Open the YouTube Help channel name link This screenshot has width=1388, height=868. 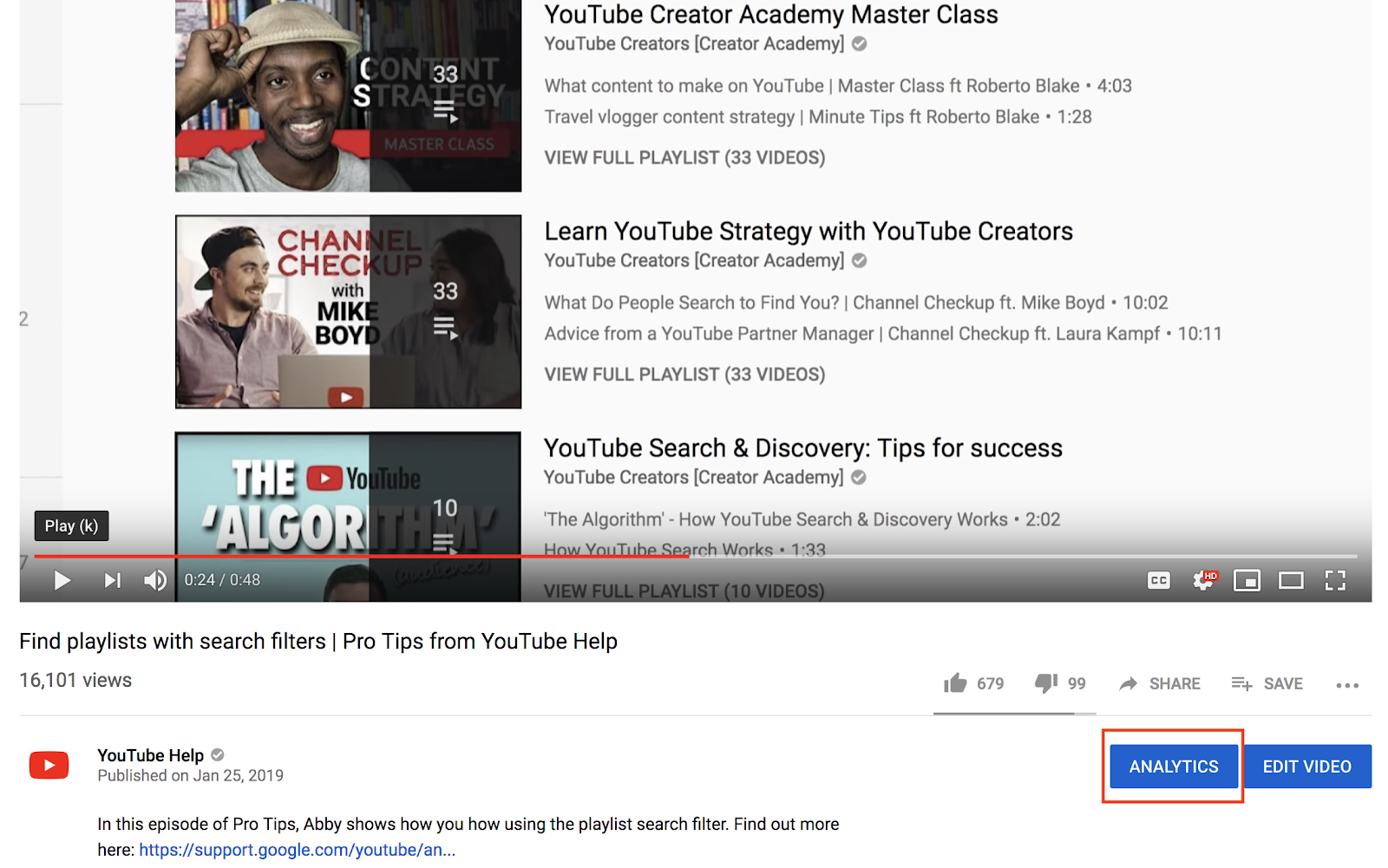(150, 755)
